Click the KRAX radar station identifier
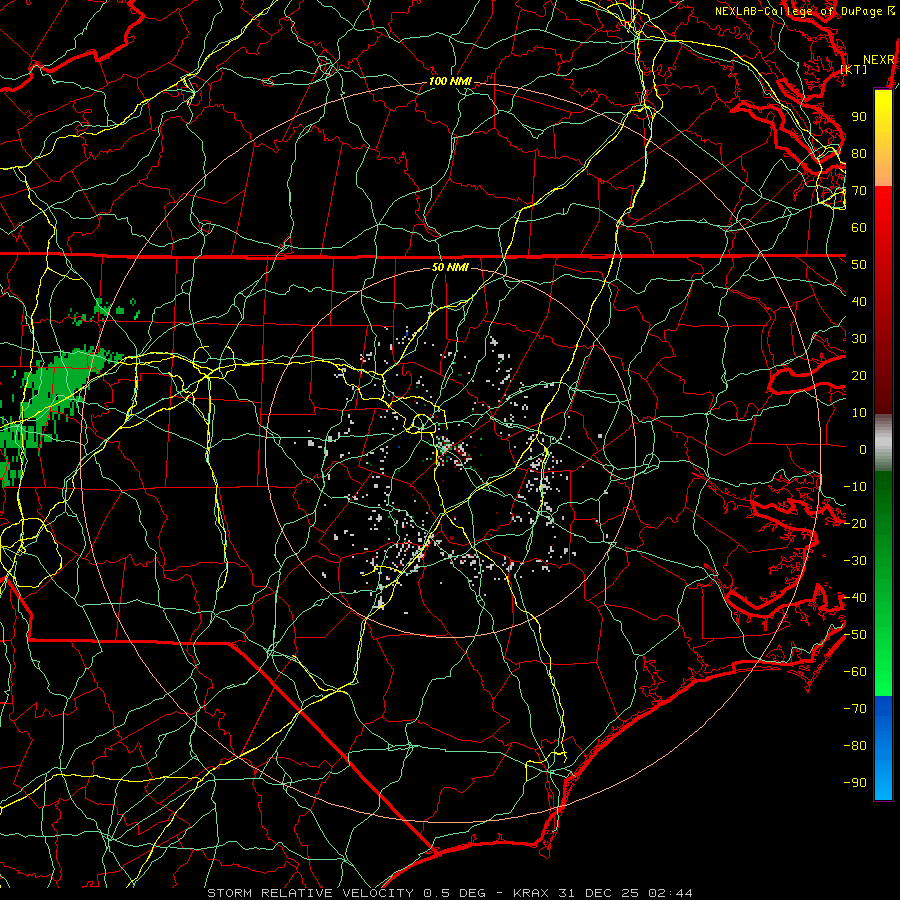The image size is (900, 900). (x=531, y=893)
